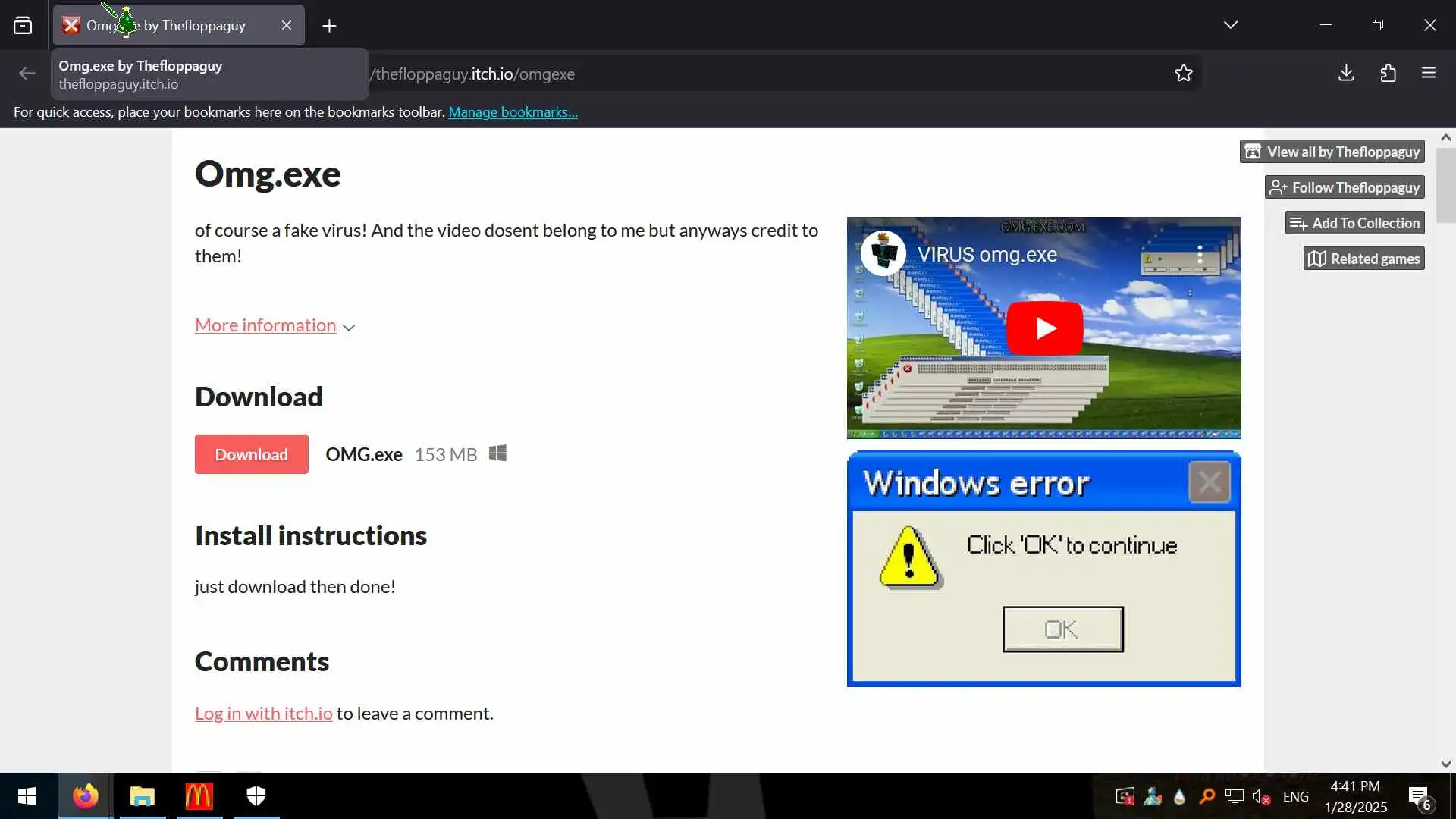Click the Windows error screenshot thumbnail
The width and height of the screenshot is (1456, 819).
tap(1043, 569)
